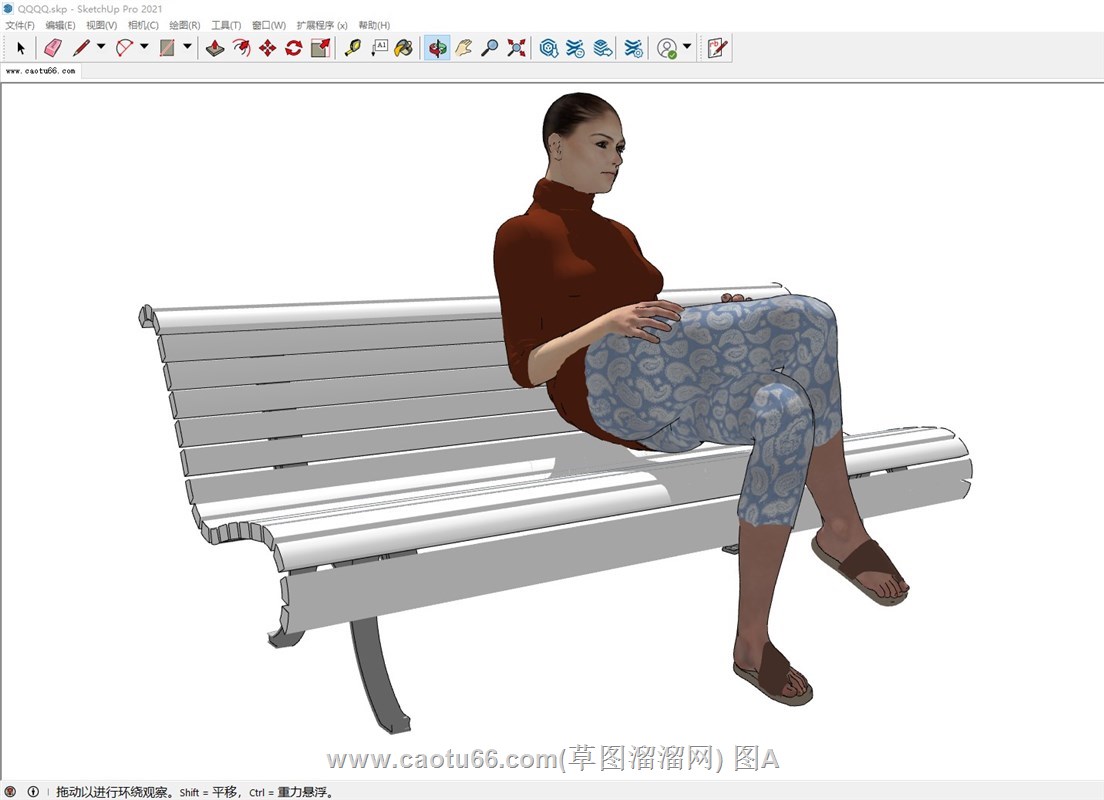Enable the Zoom magnifier tool
The image size is (1104, 800).
(x=489, y=48)
